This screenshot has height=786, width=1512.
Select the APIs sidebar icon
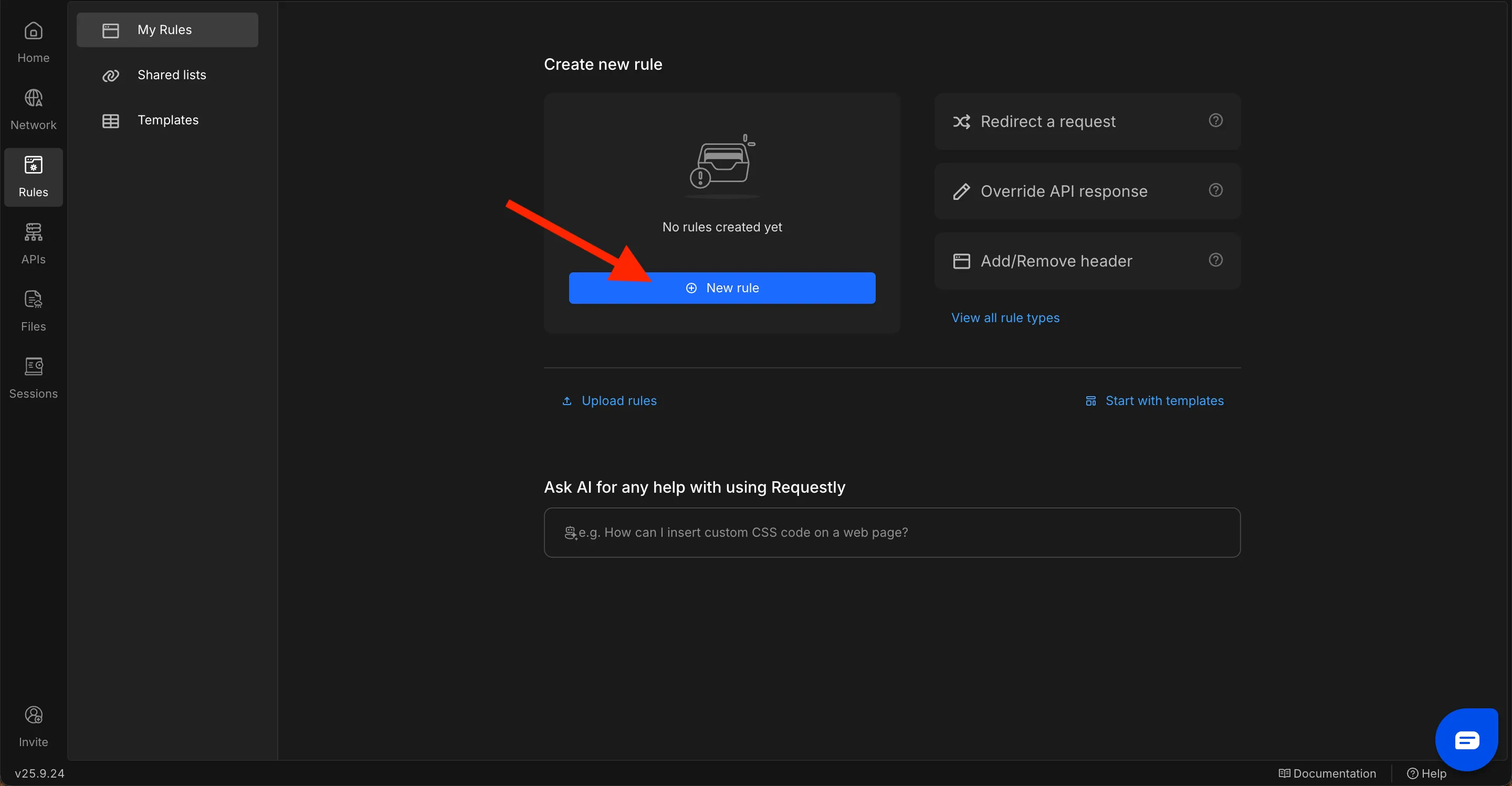click(x=34, y=243)
